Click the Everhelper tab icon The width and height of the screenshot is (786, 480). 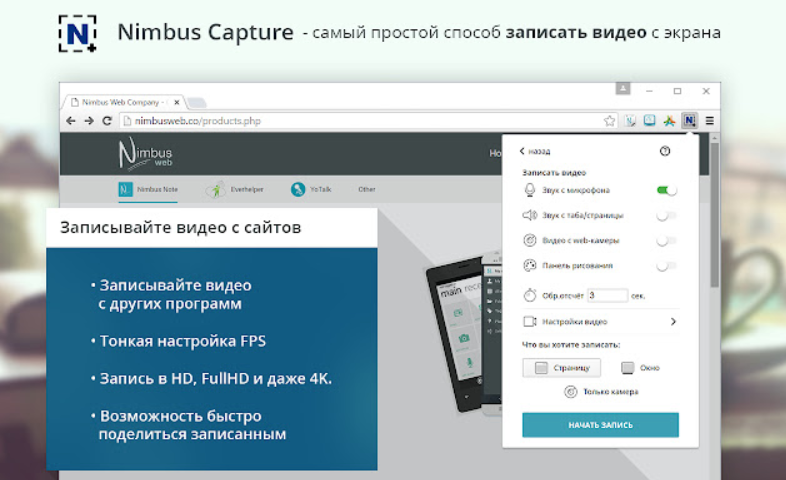pyautogui.click(x=216, y=189)
